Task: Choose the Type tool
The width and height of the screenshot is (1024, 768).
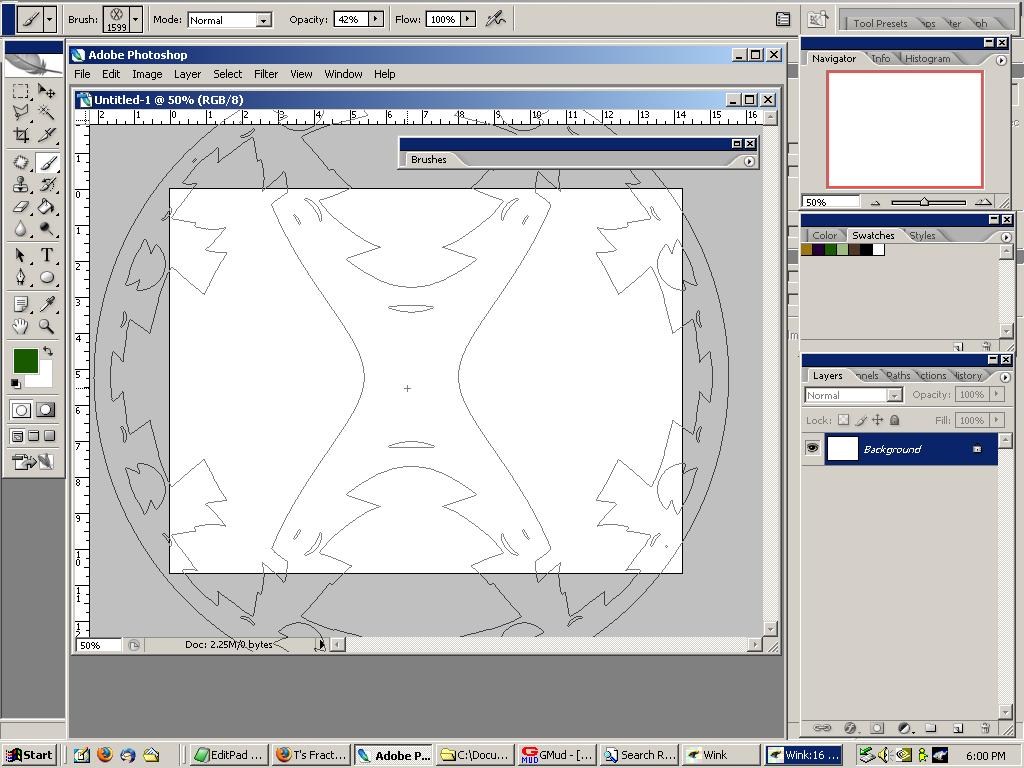Action: coord(46,255)
